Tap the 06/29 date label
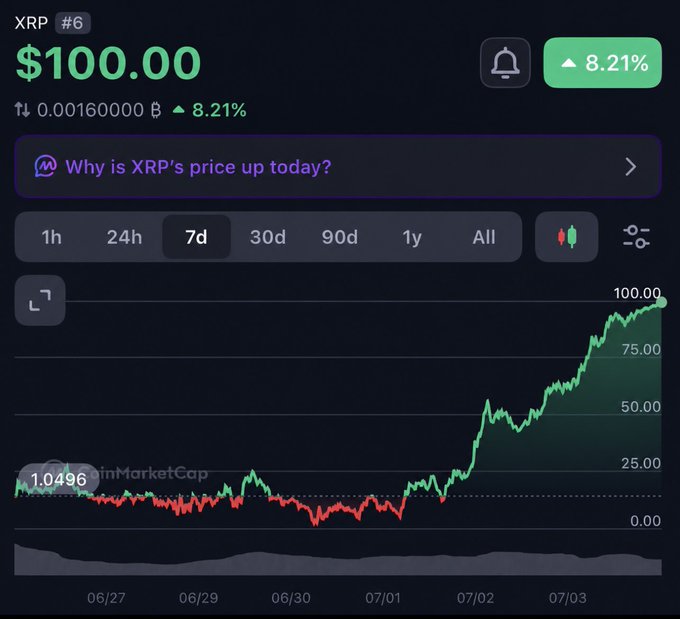 click(199, 598)
